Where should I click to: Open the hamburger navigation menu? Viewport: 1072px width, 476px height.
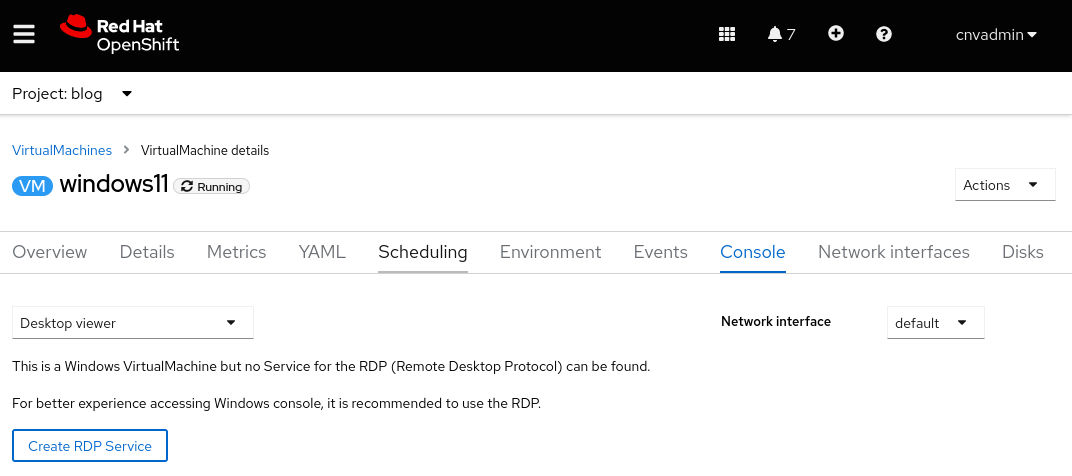click(24, 35)
